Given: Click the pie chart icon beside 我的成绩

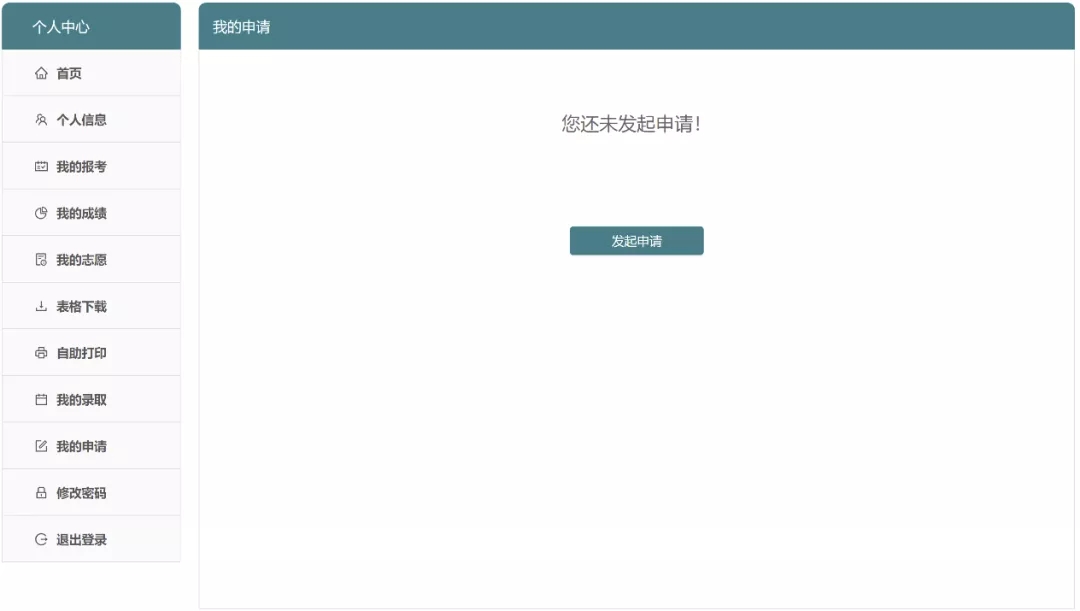Looking at the screenshot, I should [x=40, y=212].
